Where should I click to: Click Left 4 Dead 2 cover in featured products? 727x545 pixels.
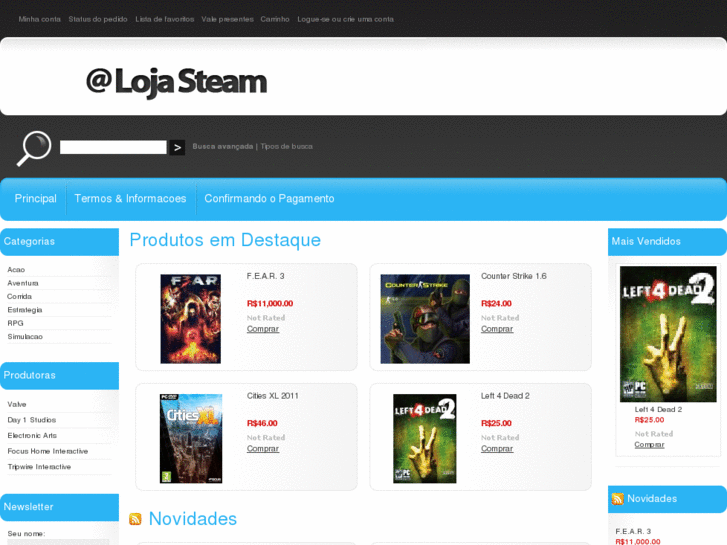click(x=425, y=438)
